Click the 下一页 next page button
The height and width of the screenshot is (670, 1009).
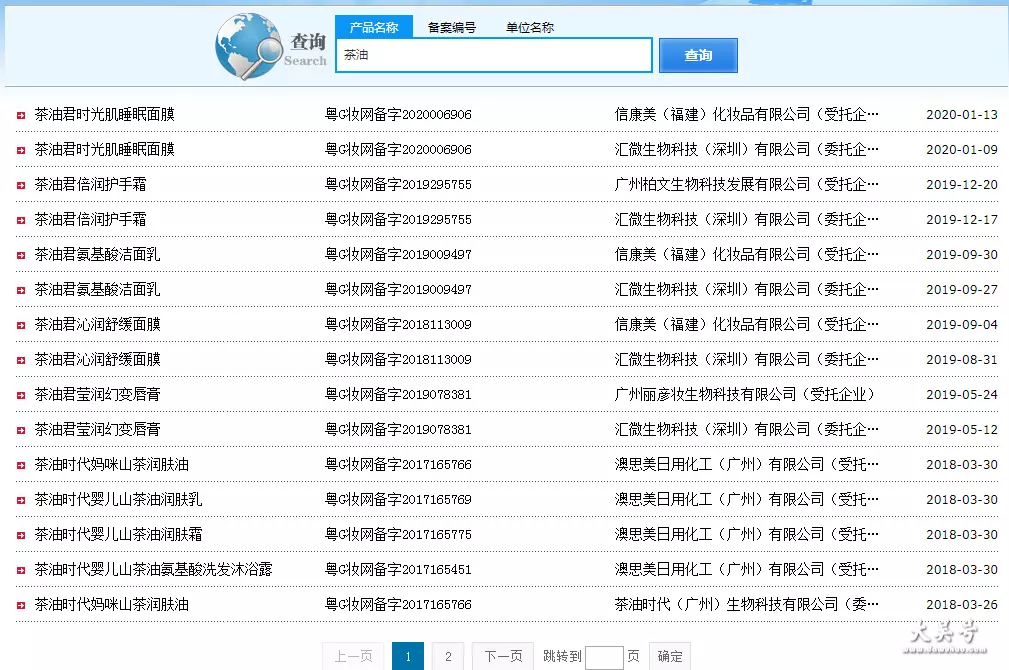coord(503,656)
